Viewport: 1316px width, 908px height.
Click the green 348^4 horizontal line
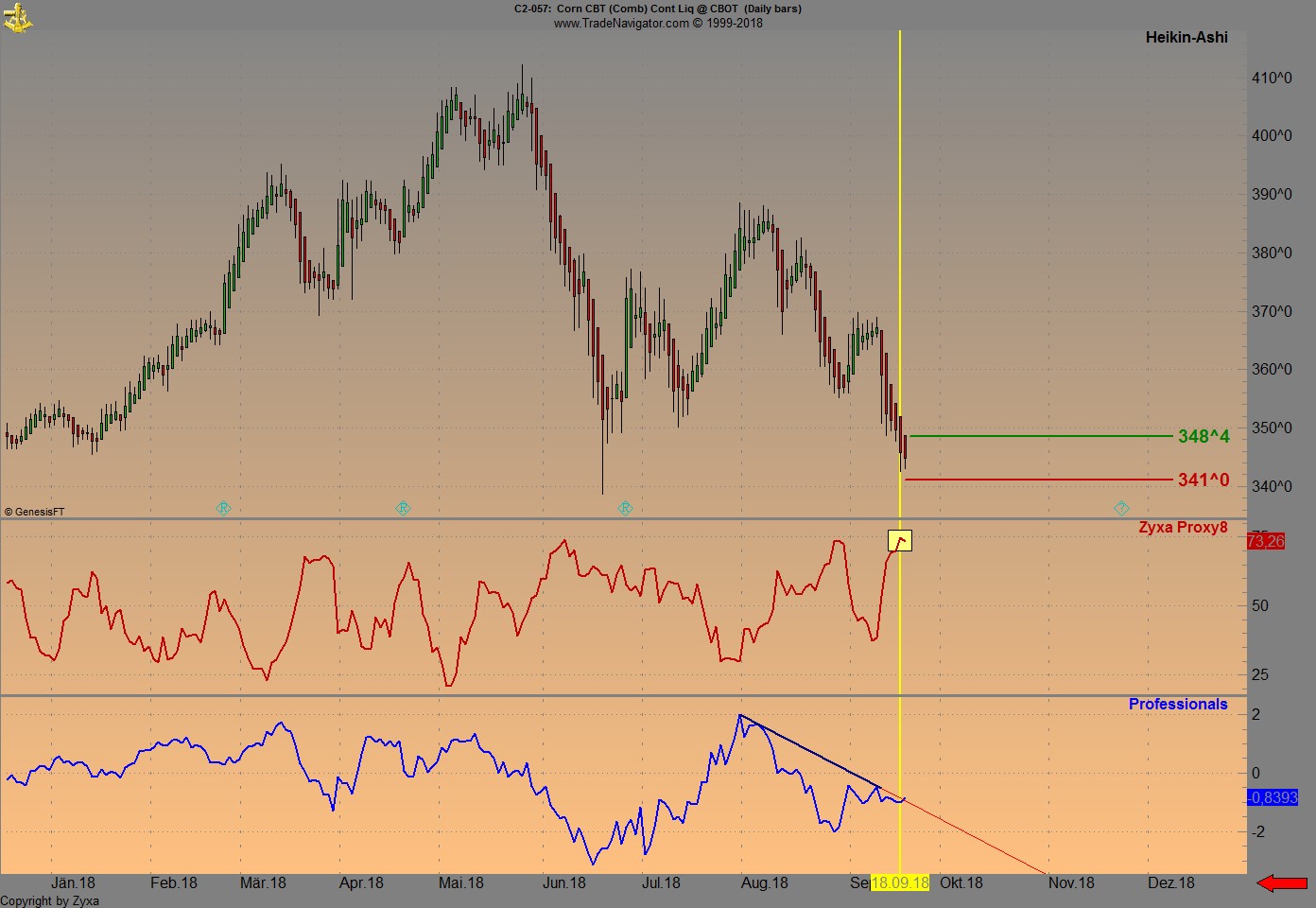[x=1040, y=436]
